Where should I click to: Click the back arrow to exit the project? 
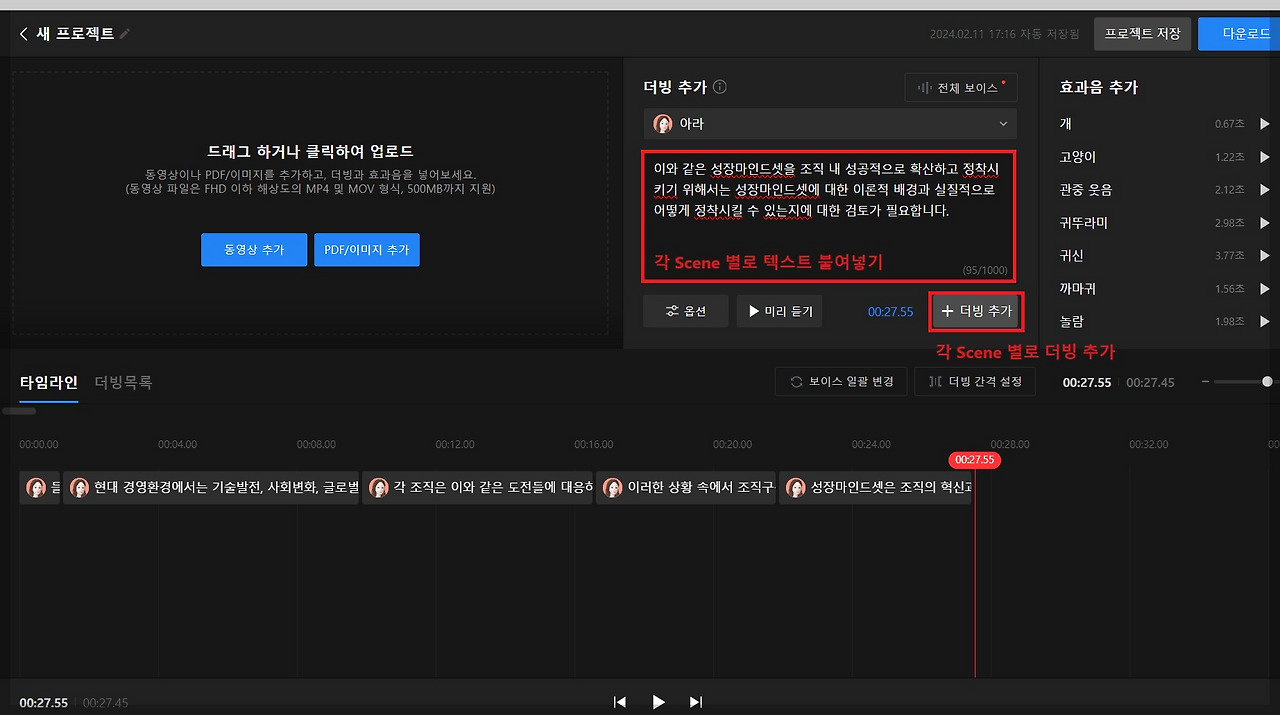[x=22, y=32]
